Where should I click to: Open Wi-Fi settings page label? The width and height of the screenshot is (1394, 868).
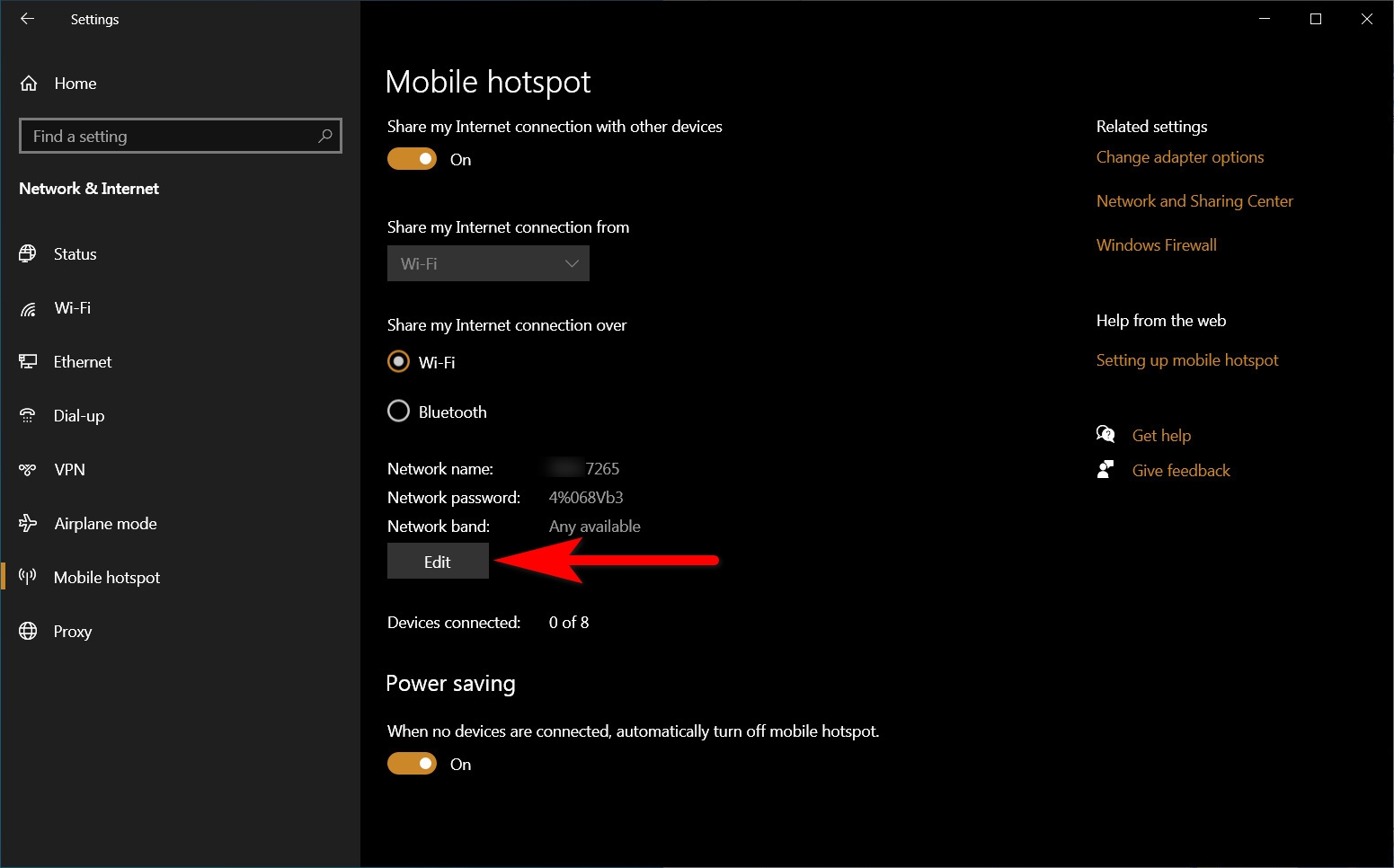click(73, 308)
